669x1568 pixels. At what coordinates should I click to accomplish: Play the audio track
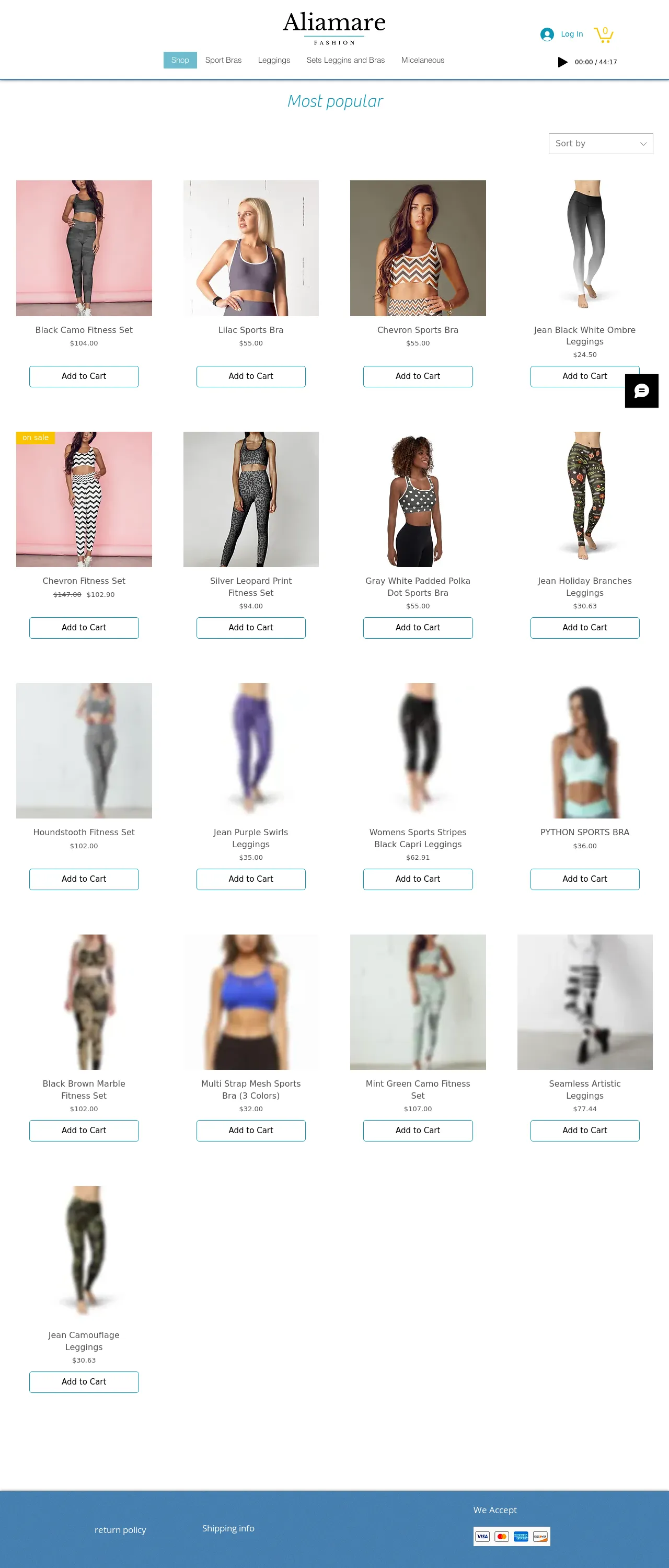pos(562,62)
